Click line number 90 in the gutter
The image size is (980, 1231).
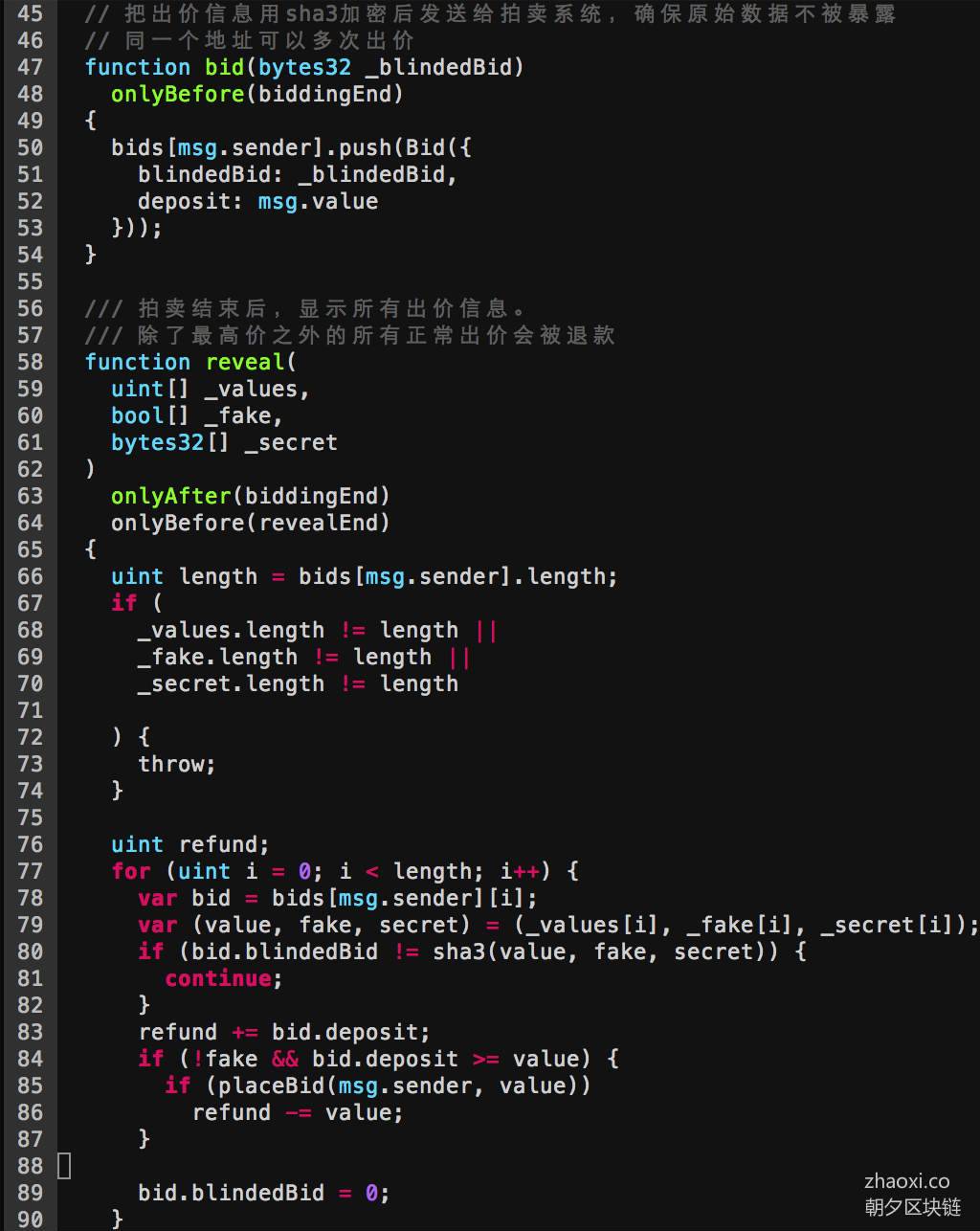(31, 1220)
